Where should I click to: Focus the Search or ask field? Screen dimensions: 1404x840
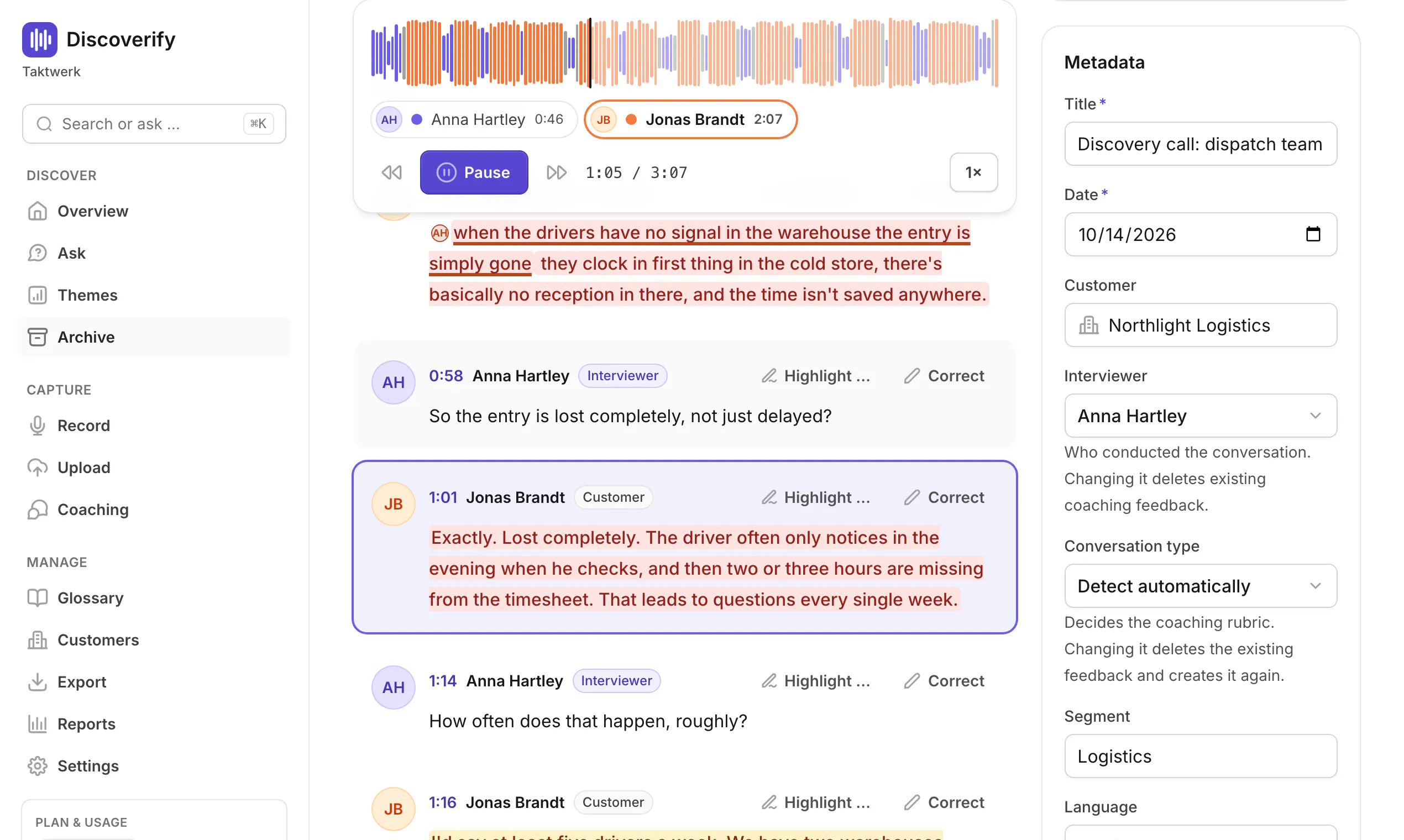154,123
